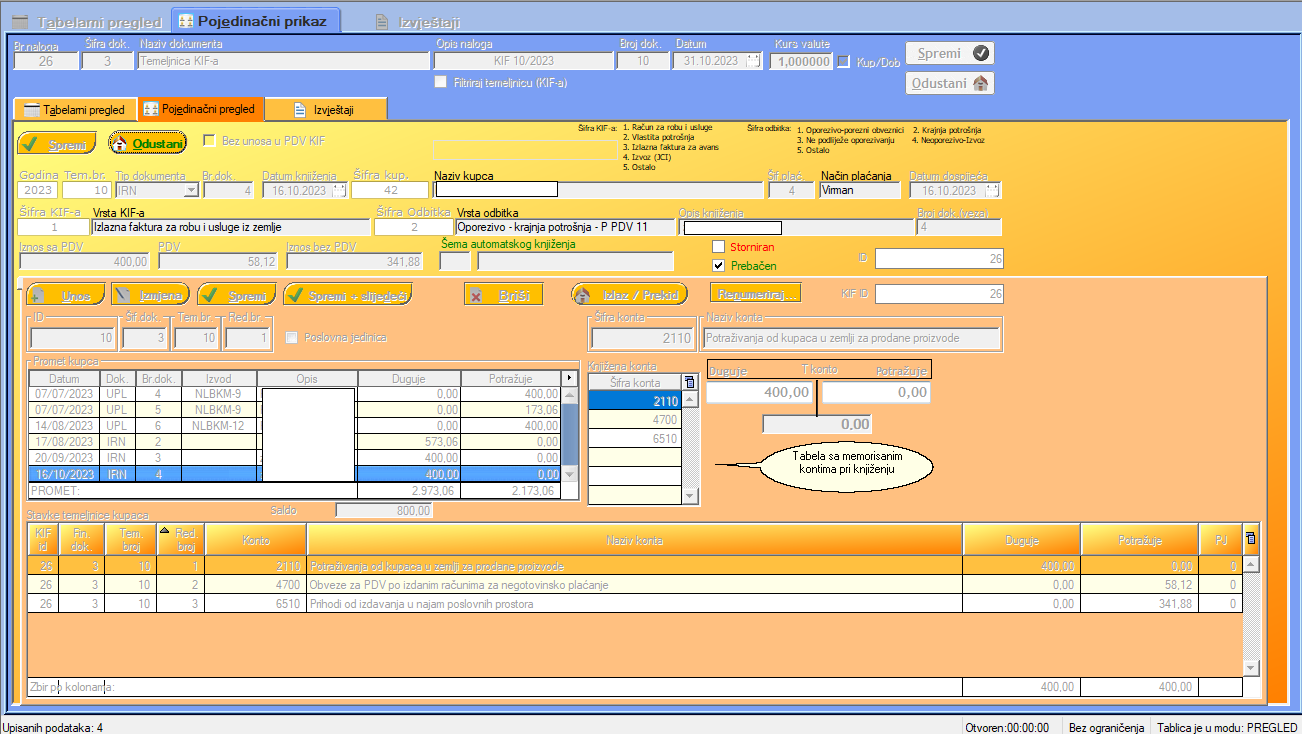Click the column-chooser icon in Knjižena konta header
Image resolution: width=1302 pixels, height=734 pixels.
(689, 382)
